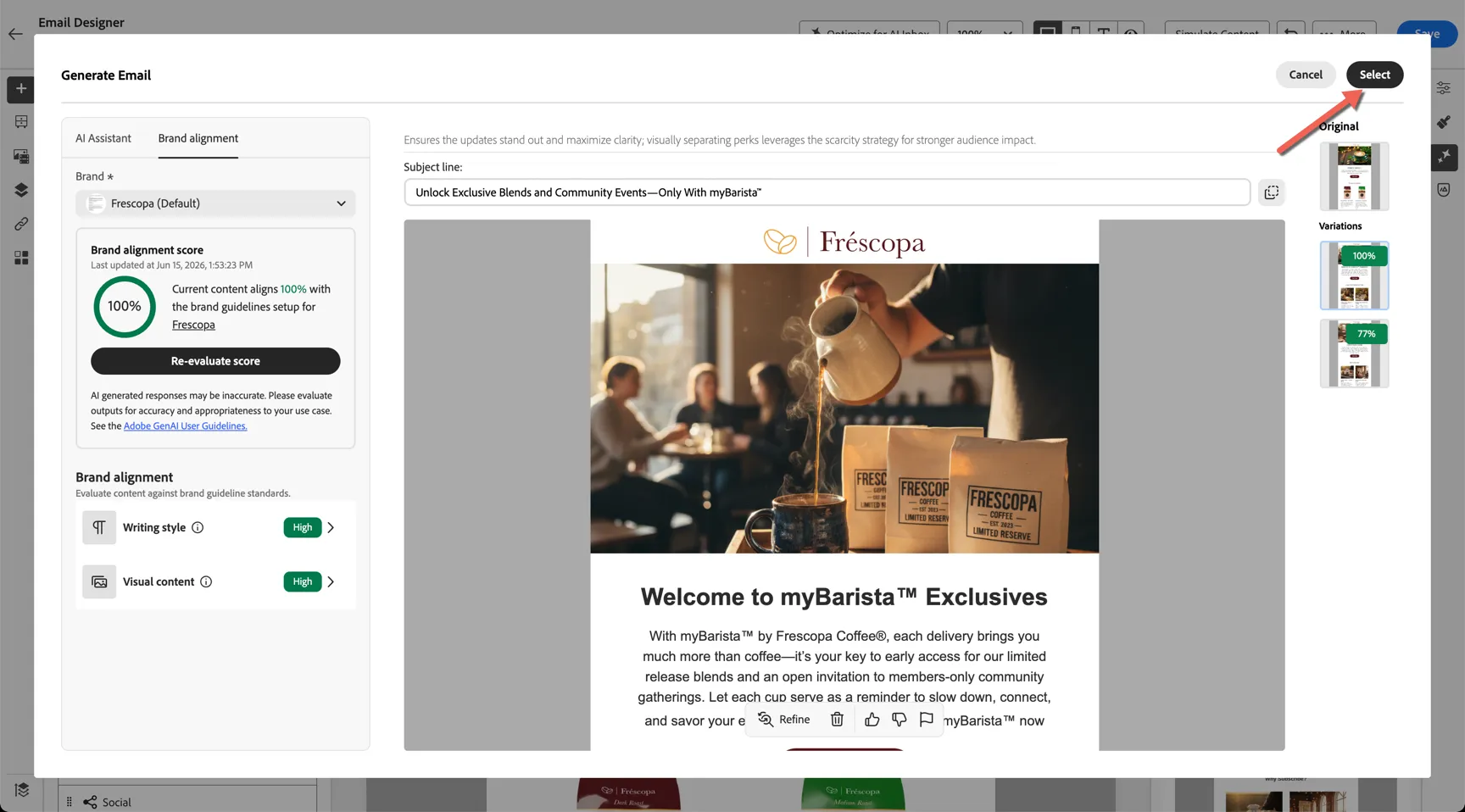1465x812 pixels.
Task: Switch to the AI Assistant tab
Action: click(103, 138)
